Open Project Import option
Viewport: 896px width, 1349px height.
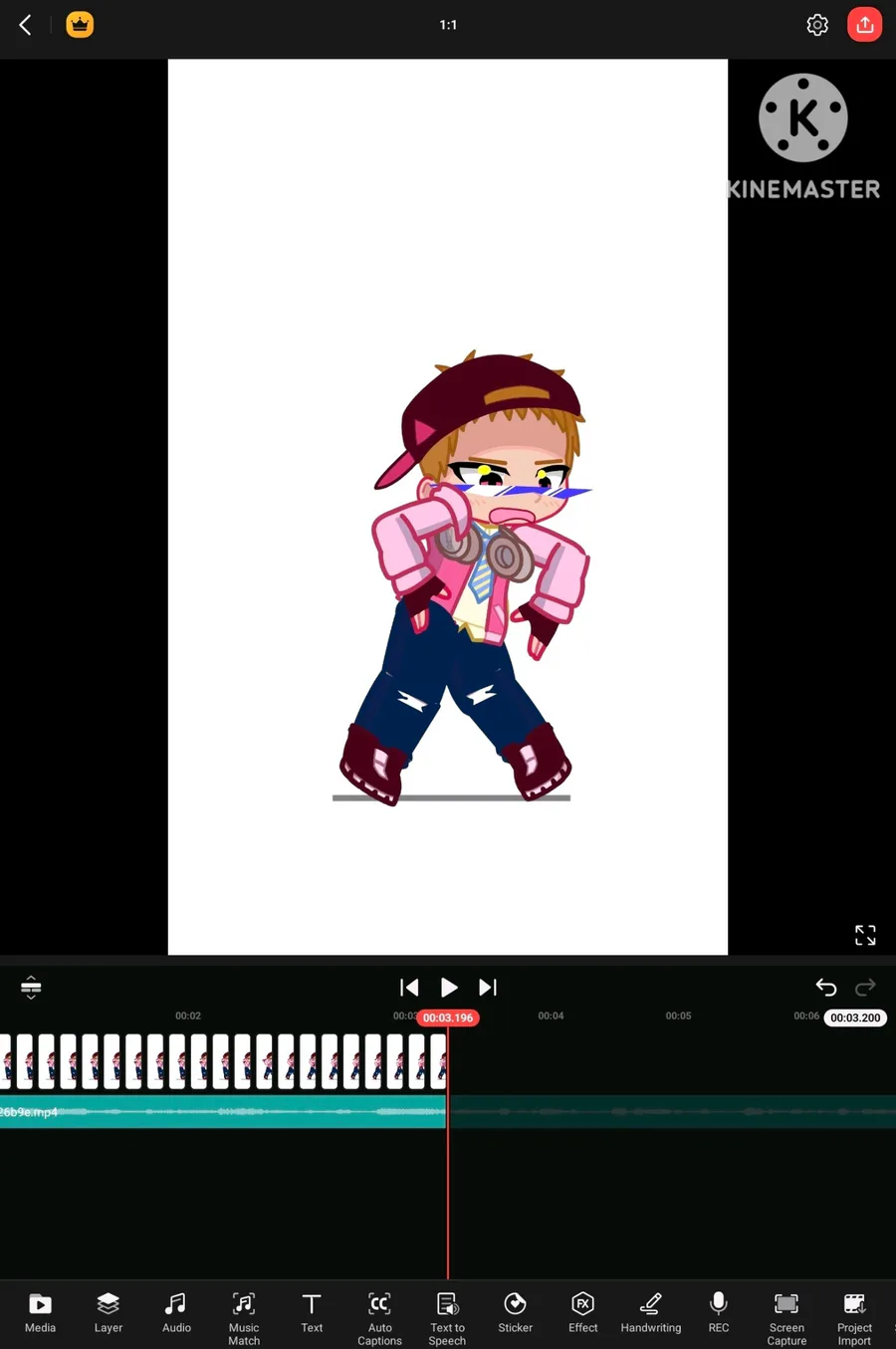[853, 1318]
